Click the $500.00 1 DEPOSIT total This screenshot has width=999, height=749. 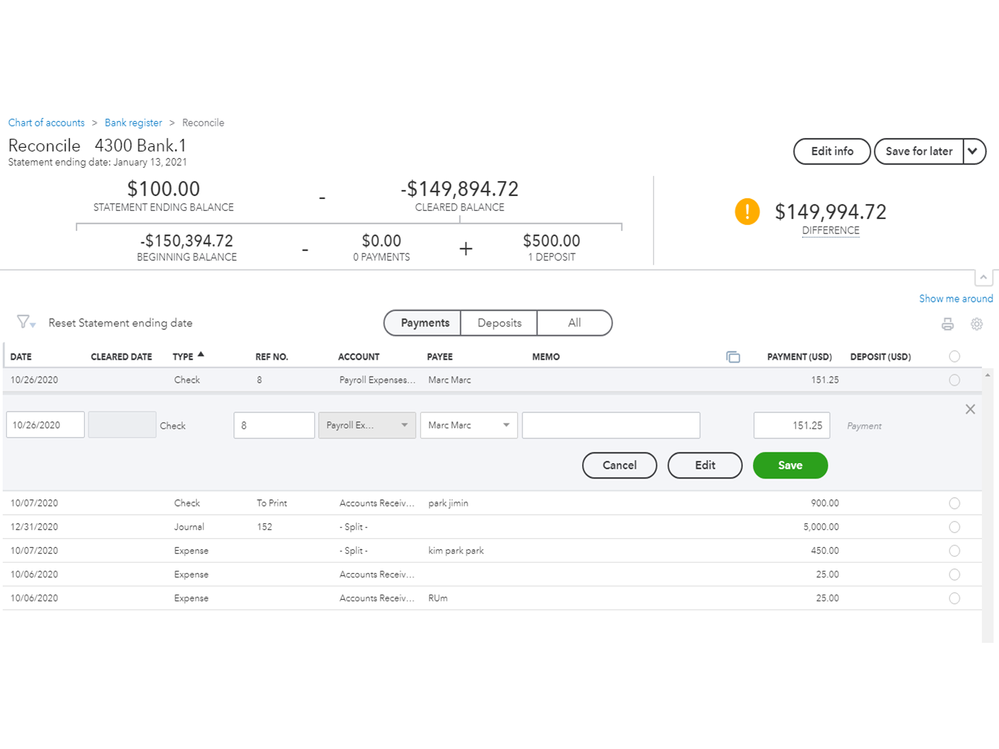pos(551,248)
